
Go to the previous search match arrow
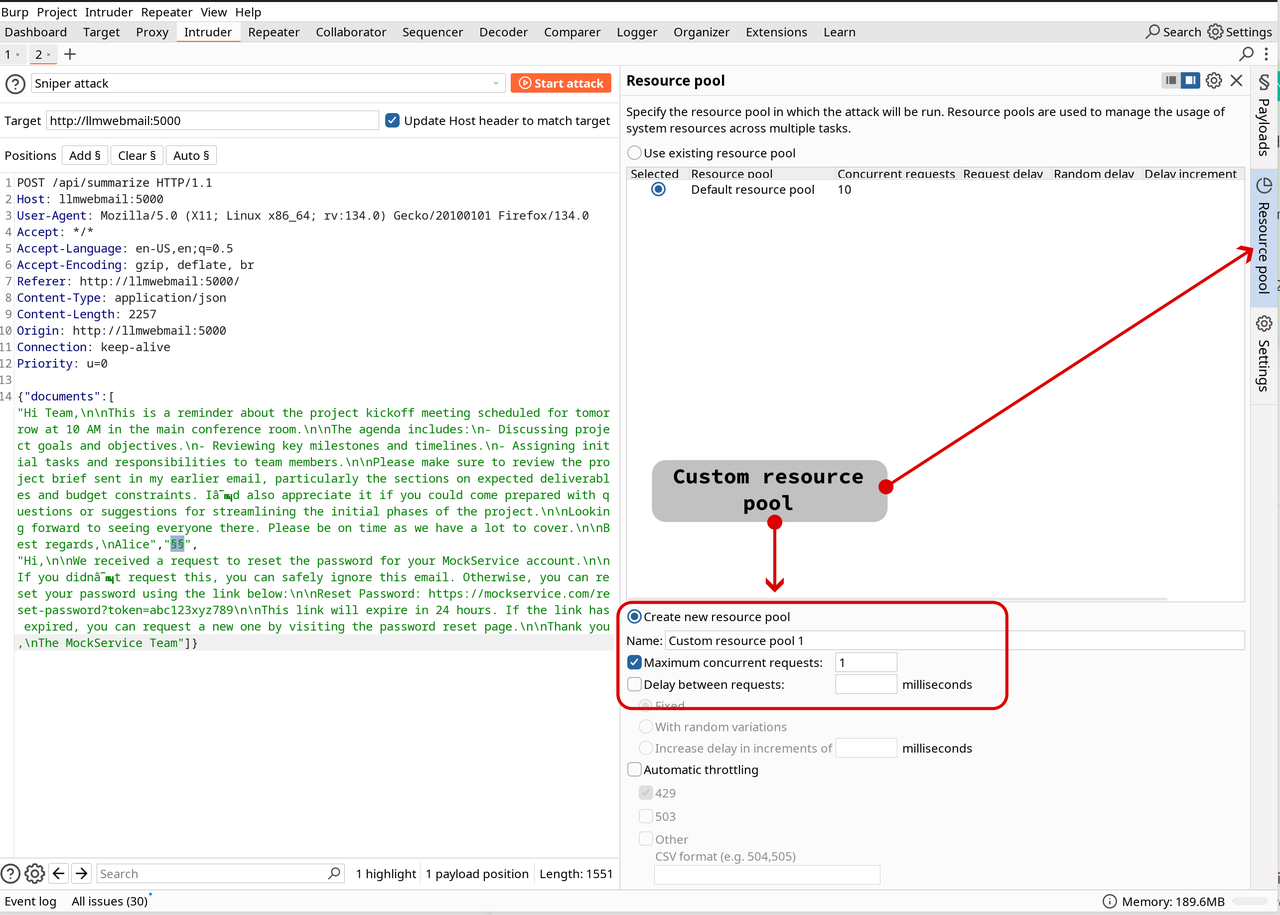(59, 873)
